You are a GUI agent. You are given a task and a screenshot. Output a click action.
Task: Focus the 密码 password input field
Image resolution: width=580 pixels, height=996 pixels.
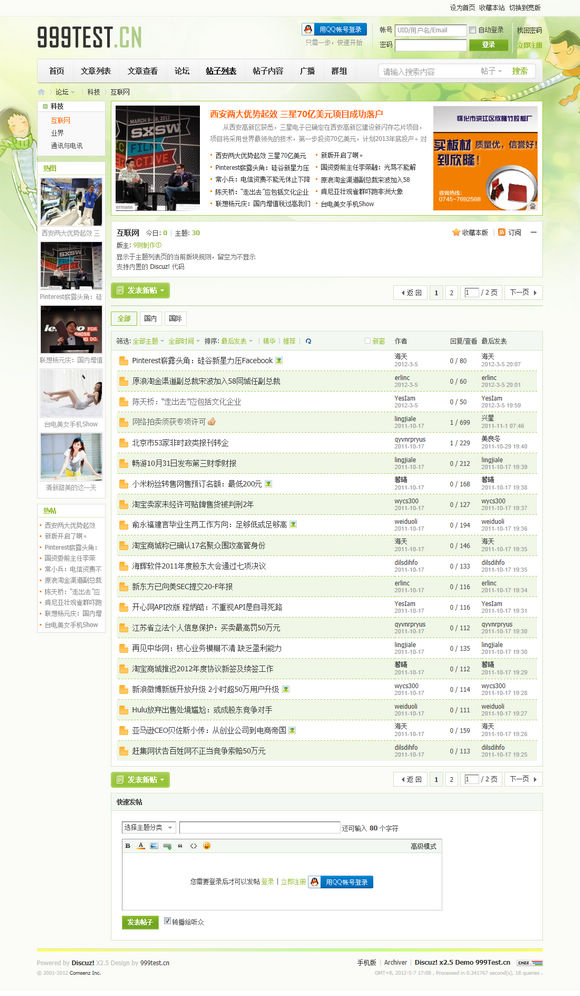coord(431,45)
